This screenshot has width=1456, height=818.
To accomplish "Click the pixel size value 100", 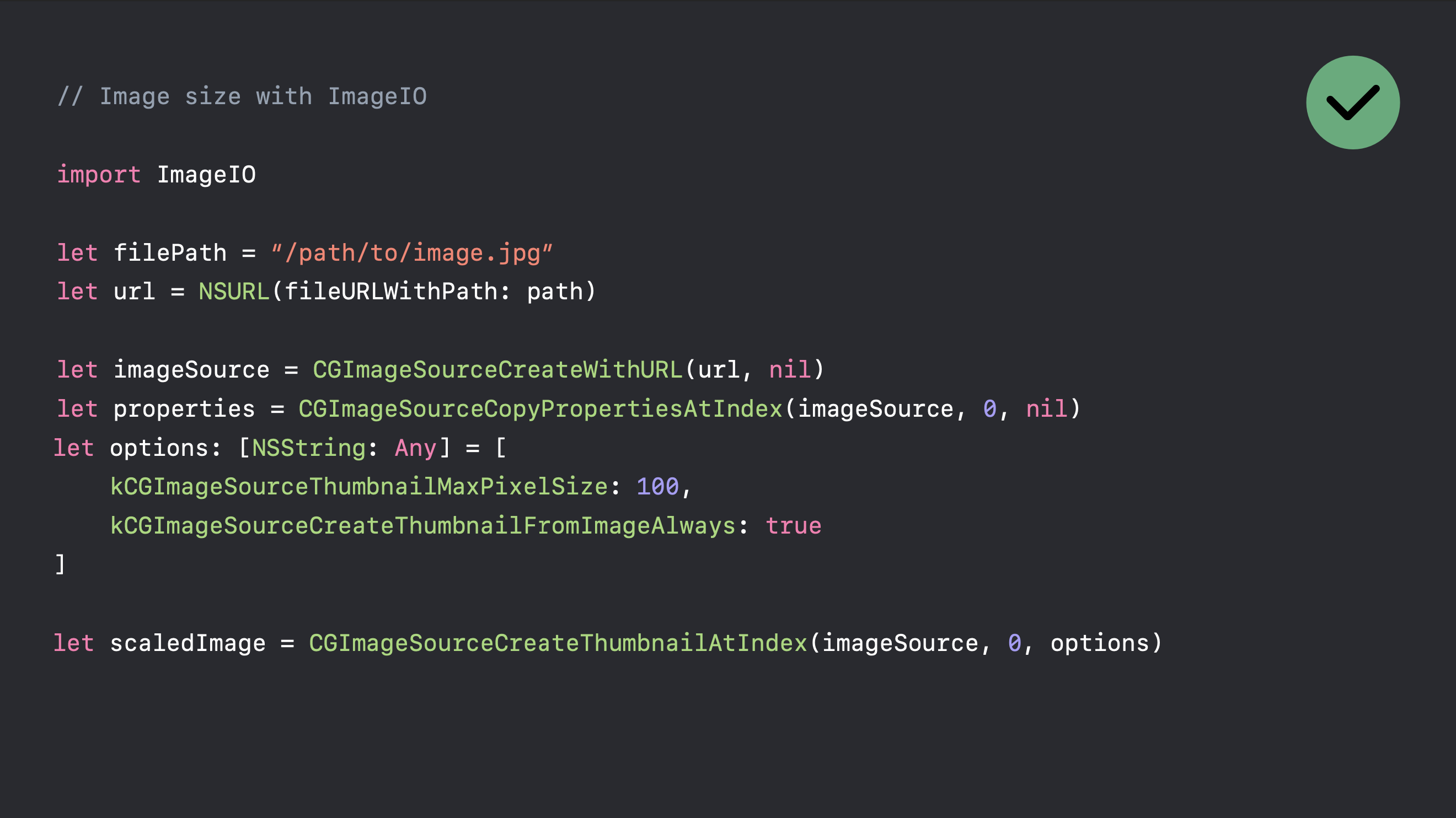I will (660, 486).
